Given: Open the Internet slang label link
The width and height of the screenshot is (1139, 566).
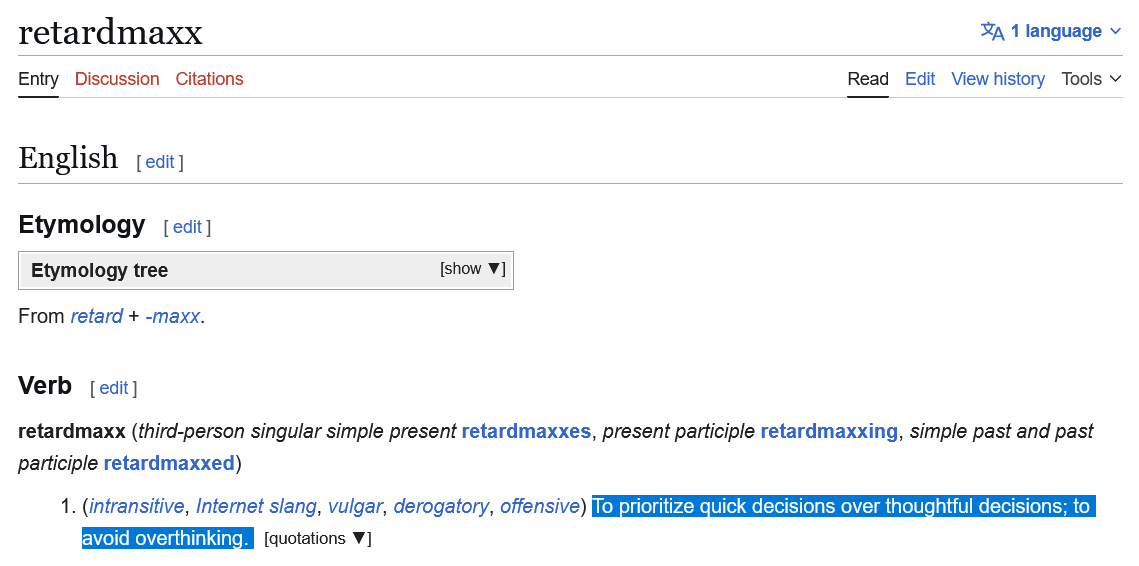Looking at the screenshot, I should [256, 506].
